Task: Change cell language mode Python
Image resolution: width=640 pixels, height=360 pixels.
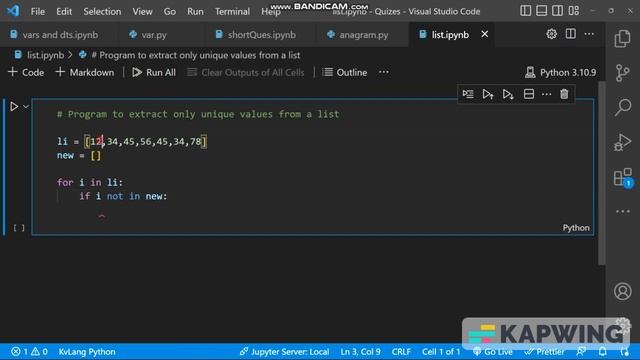Action: point(576,228)
